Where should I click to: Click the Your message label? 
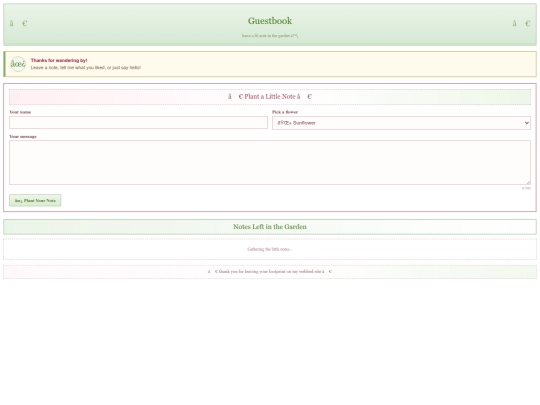(23, 137)
